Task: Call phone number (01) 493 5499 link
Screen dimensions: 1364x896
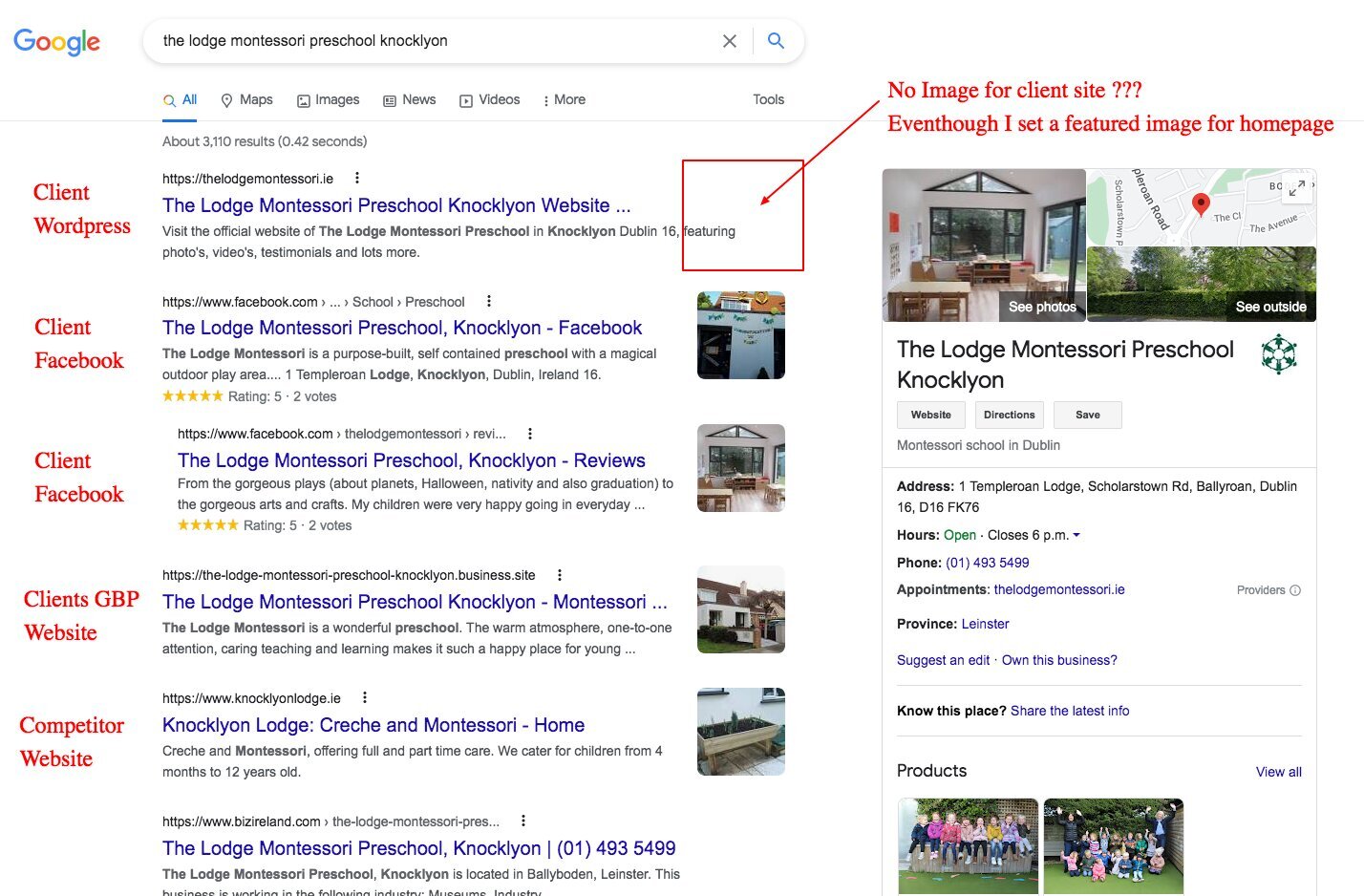Action: [x=988, y=563]
